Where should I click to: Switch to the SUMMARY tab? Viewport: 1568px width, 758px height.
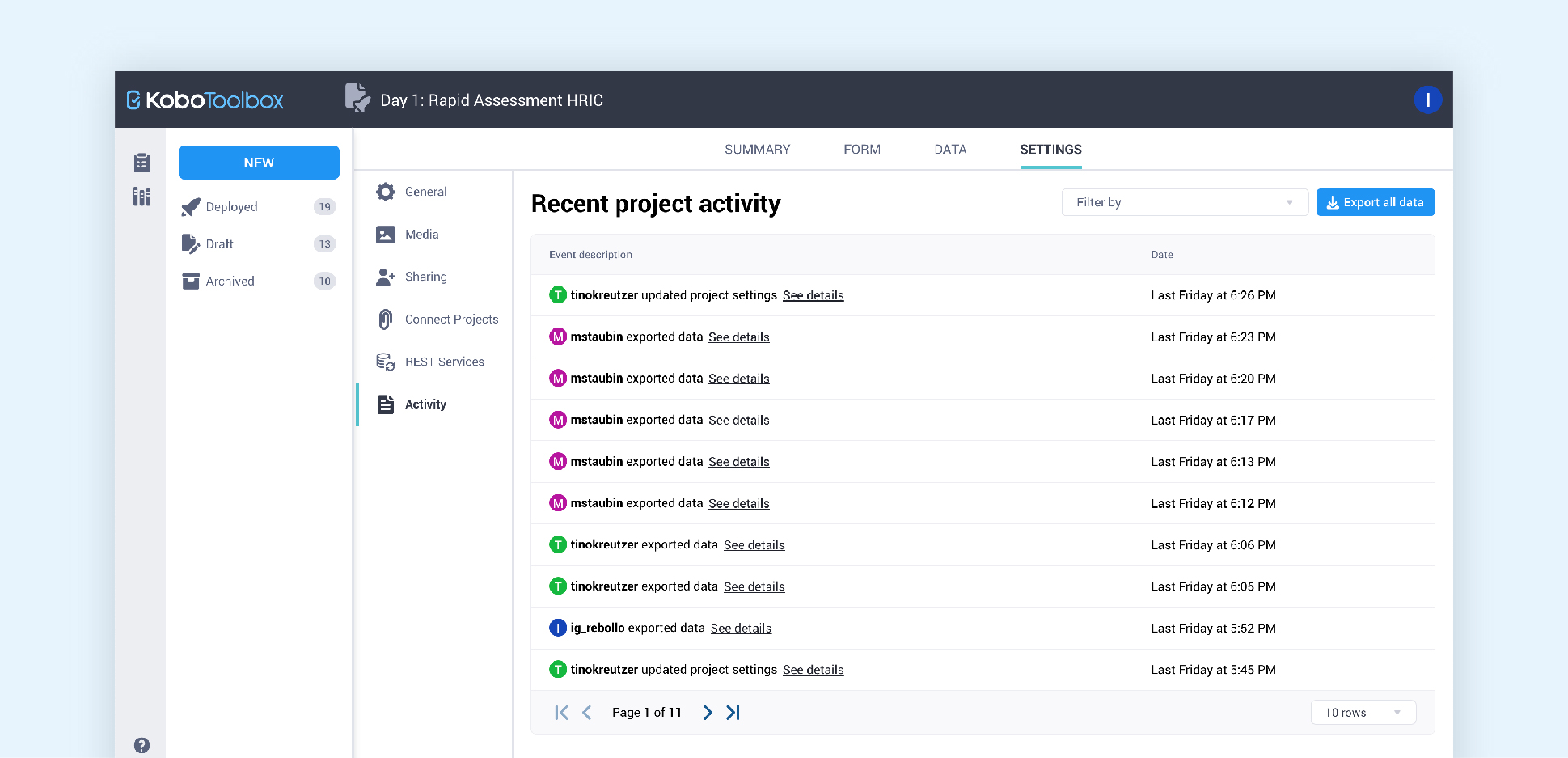point(757,150)
